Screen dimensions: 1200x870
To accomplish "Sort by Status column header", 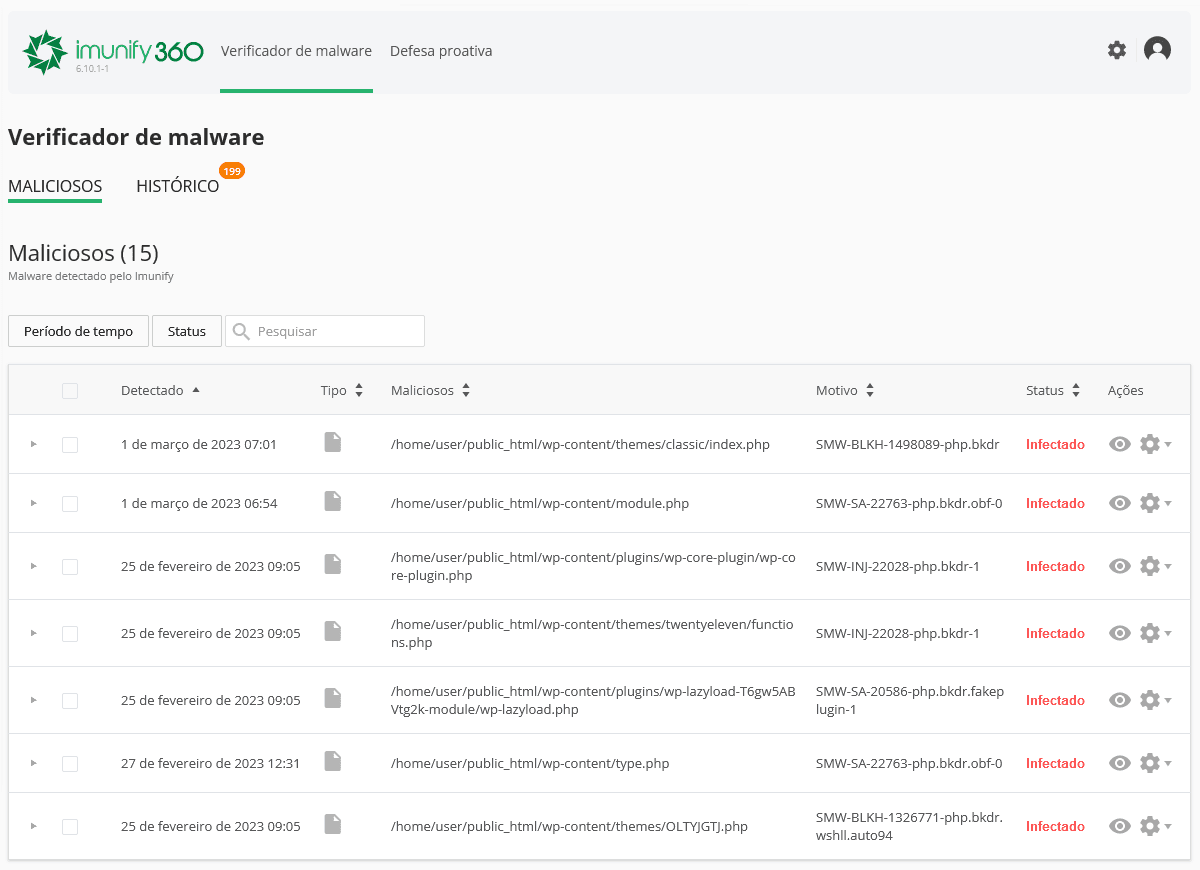I will tap(1053, 391).
